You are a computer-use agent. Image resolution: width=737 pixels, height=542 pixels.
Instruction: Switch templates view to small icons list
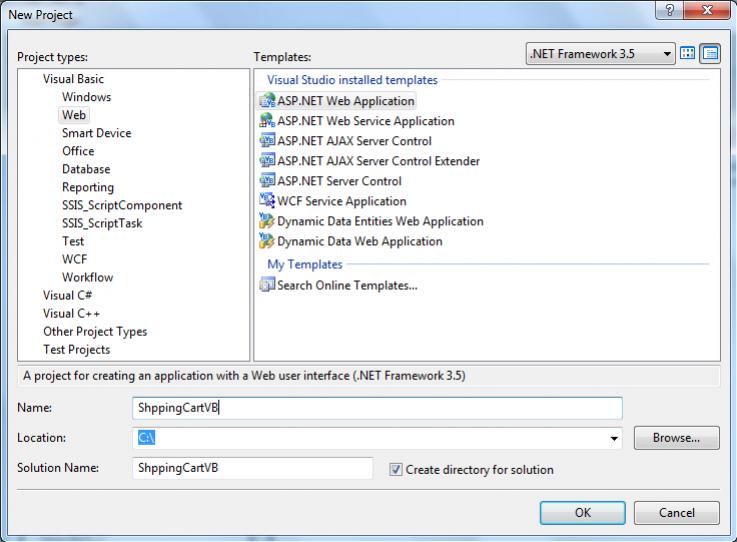[710, 54]
